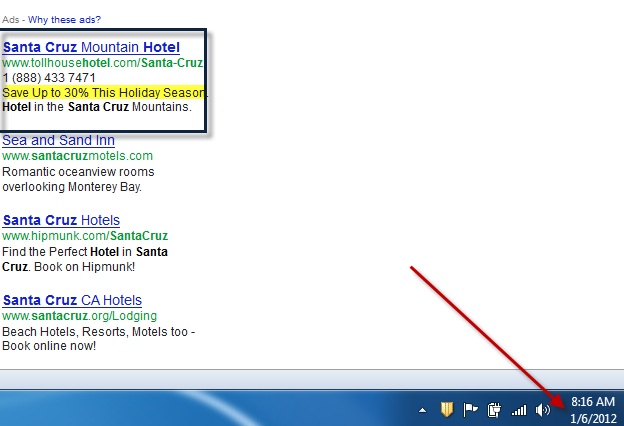Open the volume speaker icon
Screen dimensions: 624x426
[x=543, y=410]
